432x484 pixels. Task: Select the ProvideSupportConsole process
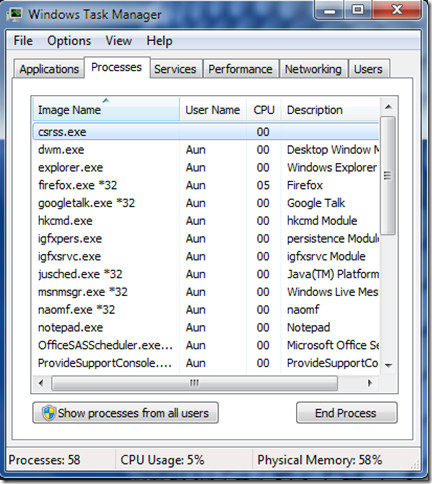pos(206,363)
